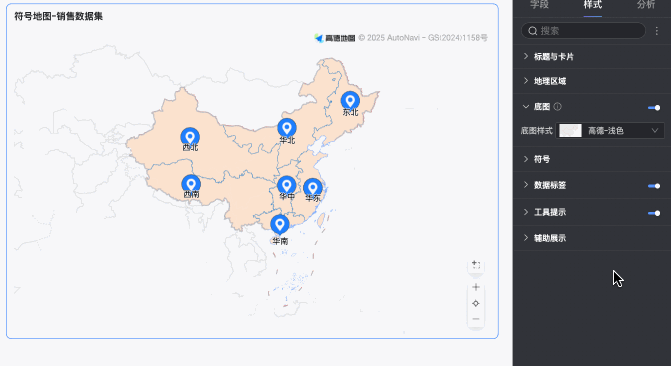
Task: Click the 东北 map pin marker
Action: [x=350, y=101]
